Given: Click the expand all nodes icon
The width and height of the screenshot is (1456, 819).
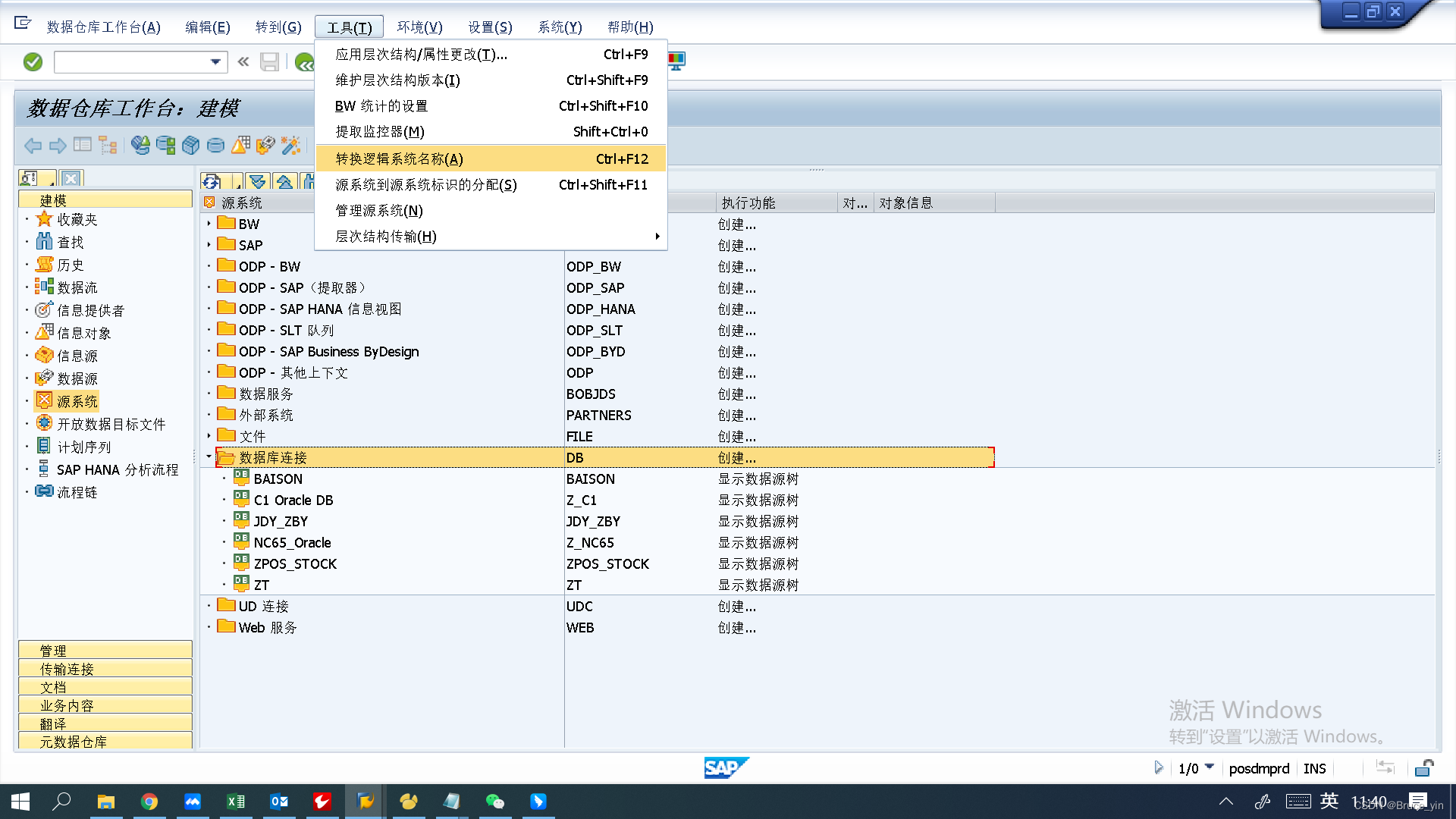Looking at the screenshot, I should (x=258, y=181).
